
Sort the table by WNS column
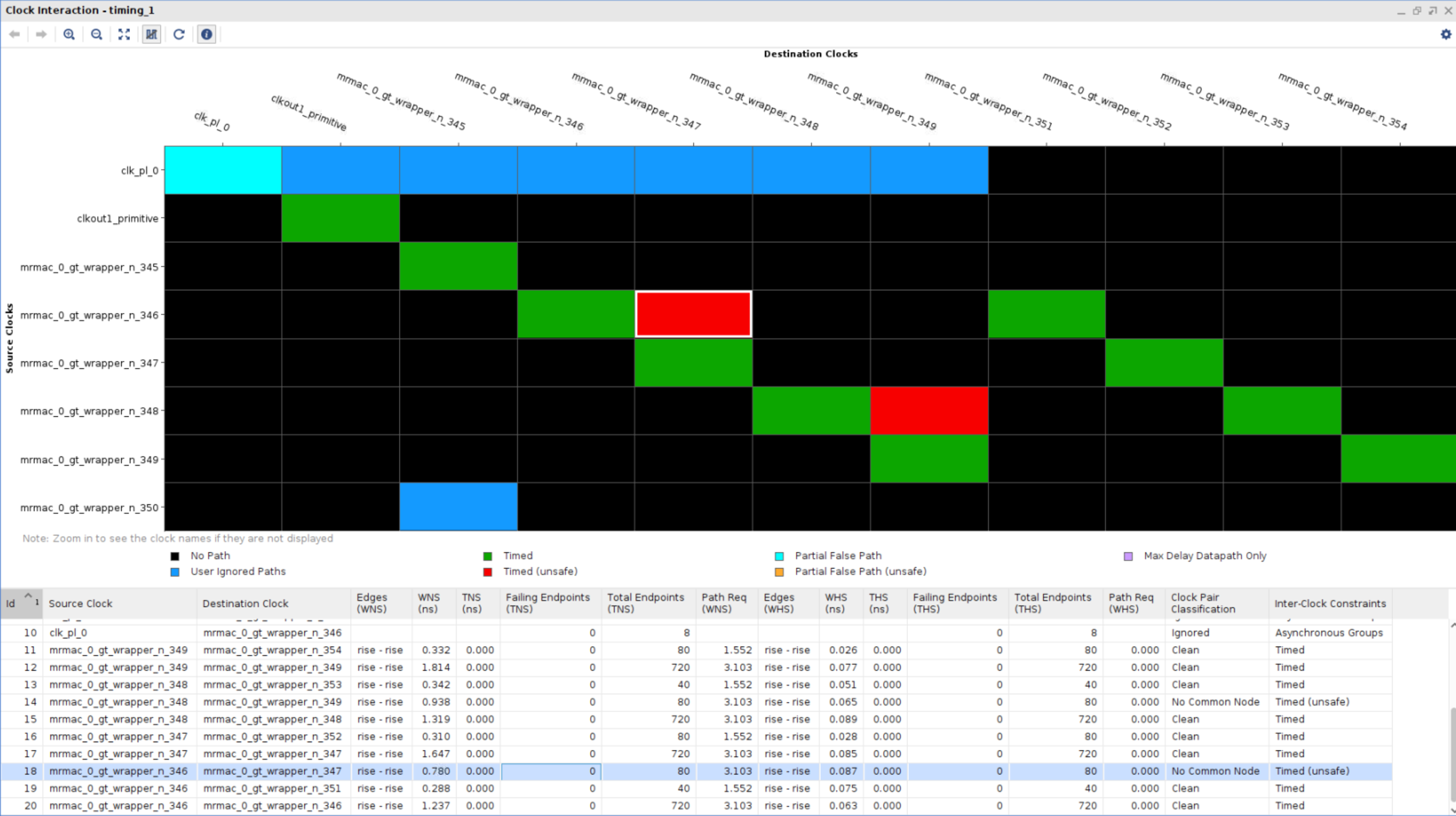click(x=428, y=603)
